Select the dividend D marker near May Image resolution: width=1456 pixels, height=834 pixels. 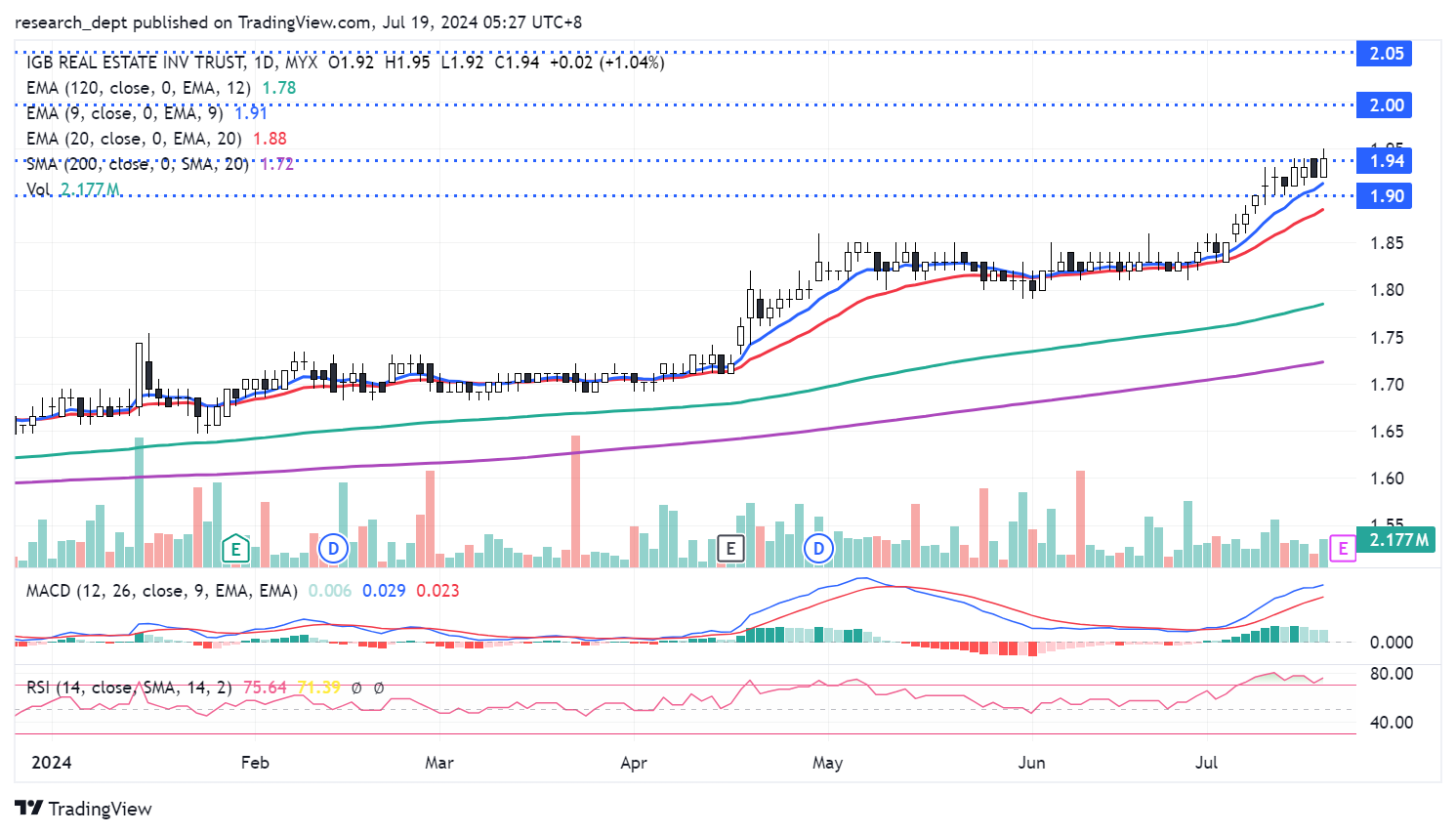click(818, 549)
